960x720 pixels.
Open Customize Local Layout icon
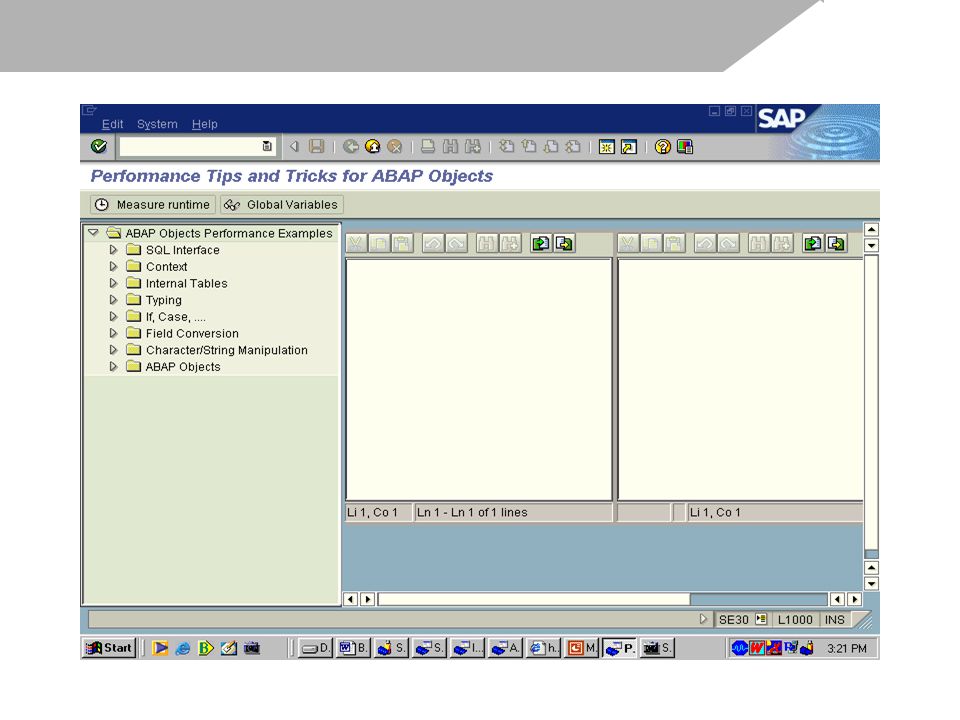(x=685, y=147)
